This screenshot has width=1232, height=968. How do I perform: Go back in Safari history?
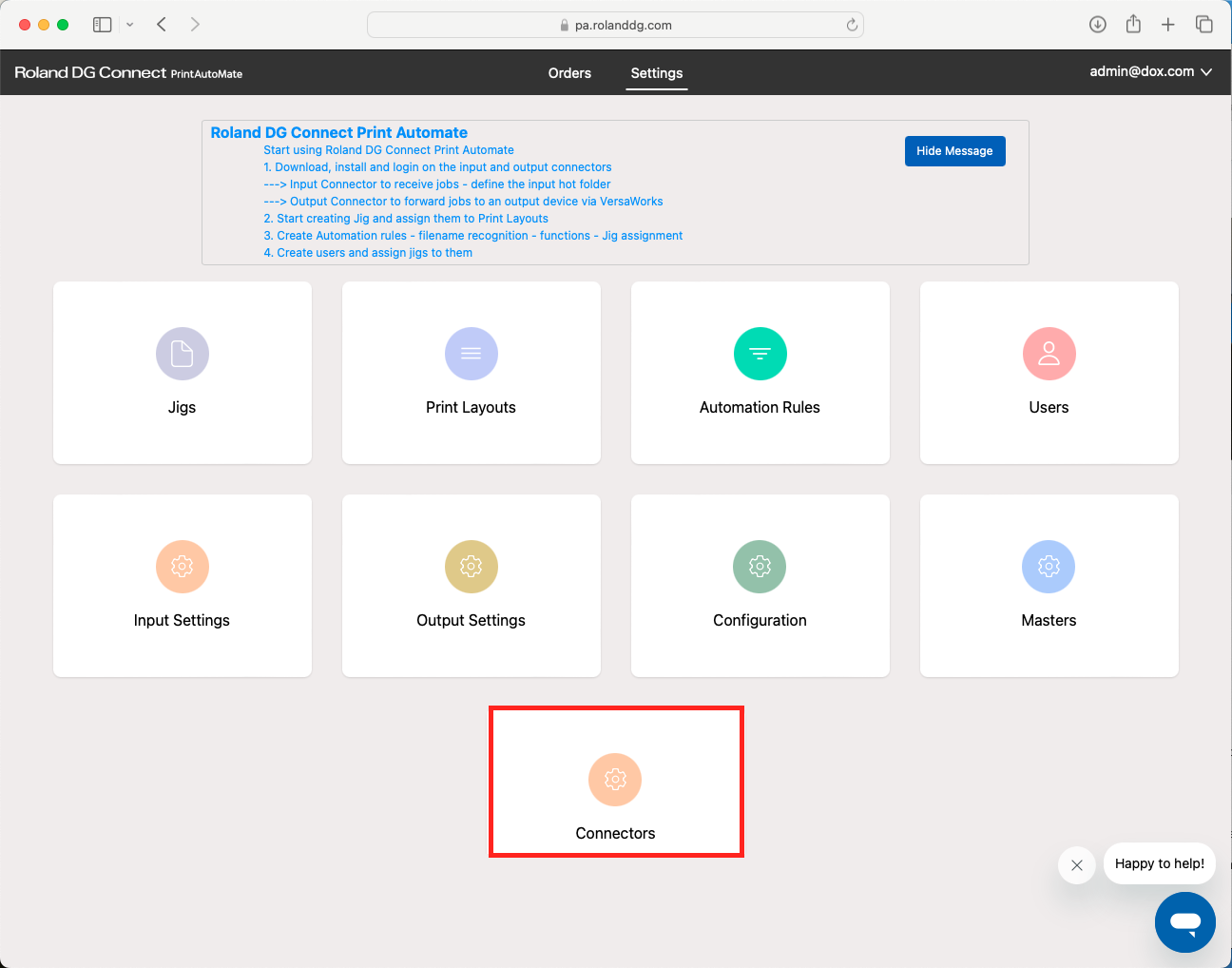point(162,25)
